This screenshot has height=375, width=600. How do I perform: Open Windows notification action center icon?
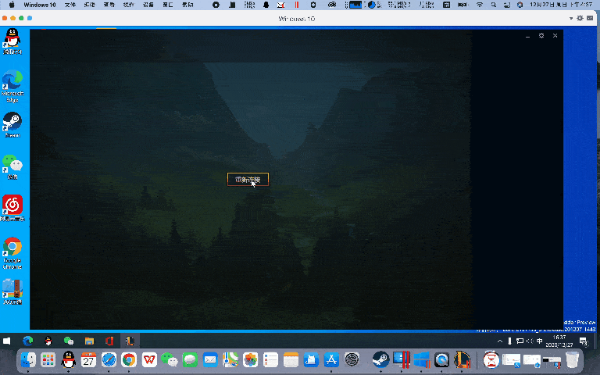(x=583, y=341)
